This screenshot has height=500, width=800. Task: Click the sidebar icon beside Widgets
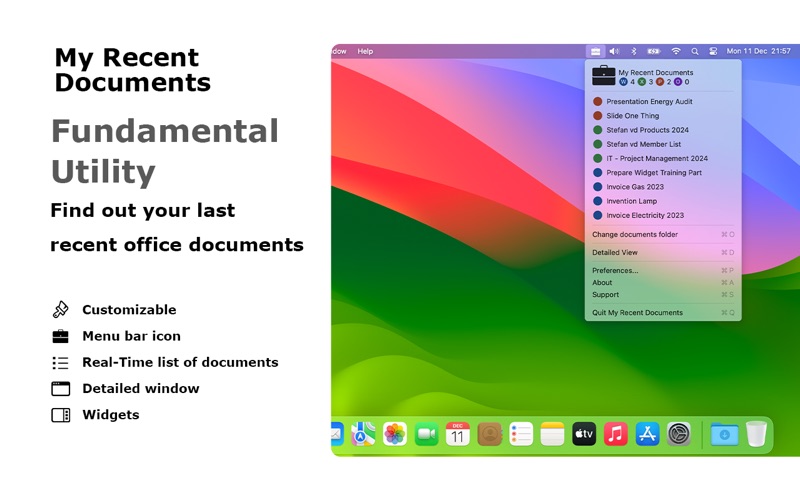60,415
